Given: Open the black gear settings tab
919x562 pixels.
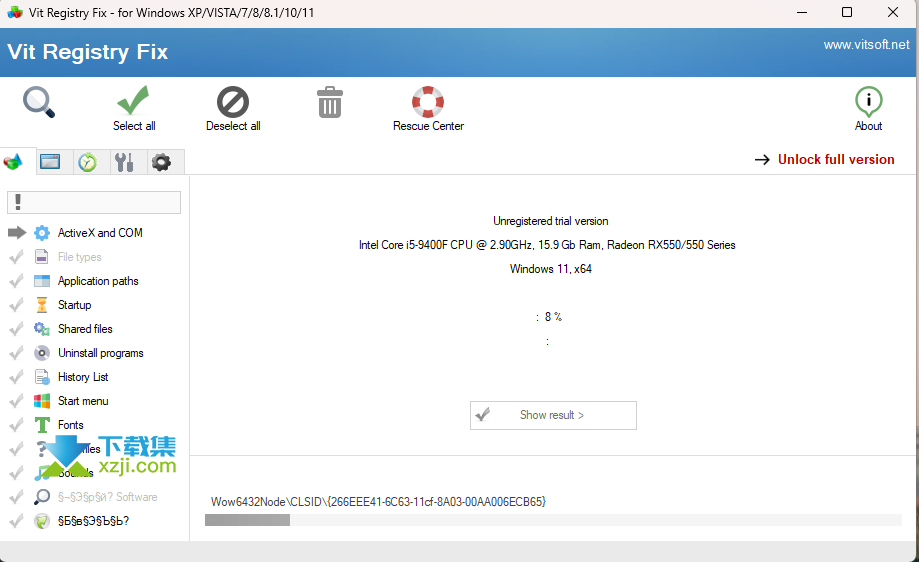Looking at the screenshot, I should [x=161, y=162].
